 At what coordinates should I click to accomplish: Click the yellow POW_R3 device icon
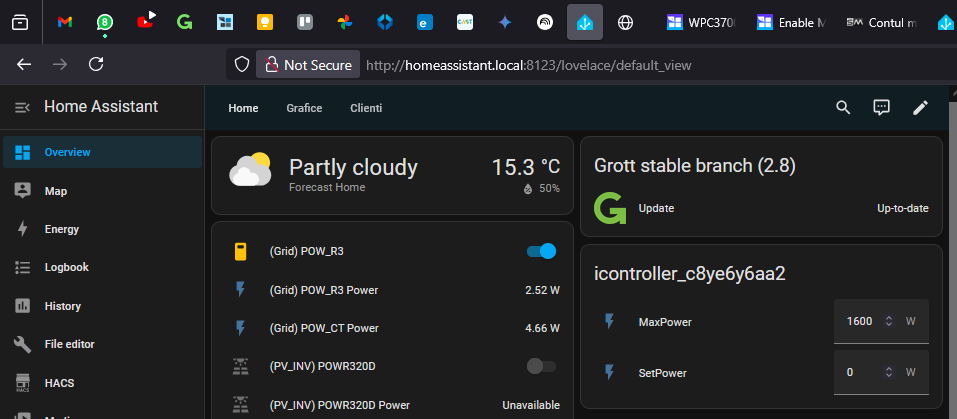point(240,252)
